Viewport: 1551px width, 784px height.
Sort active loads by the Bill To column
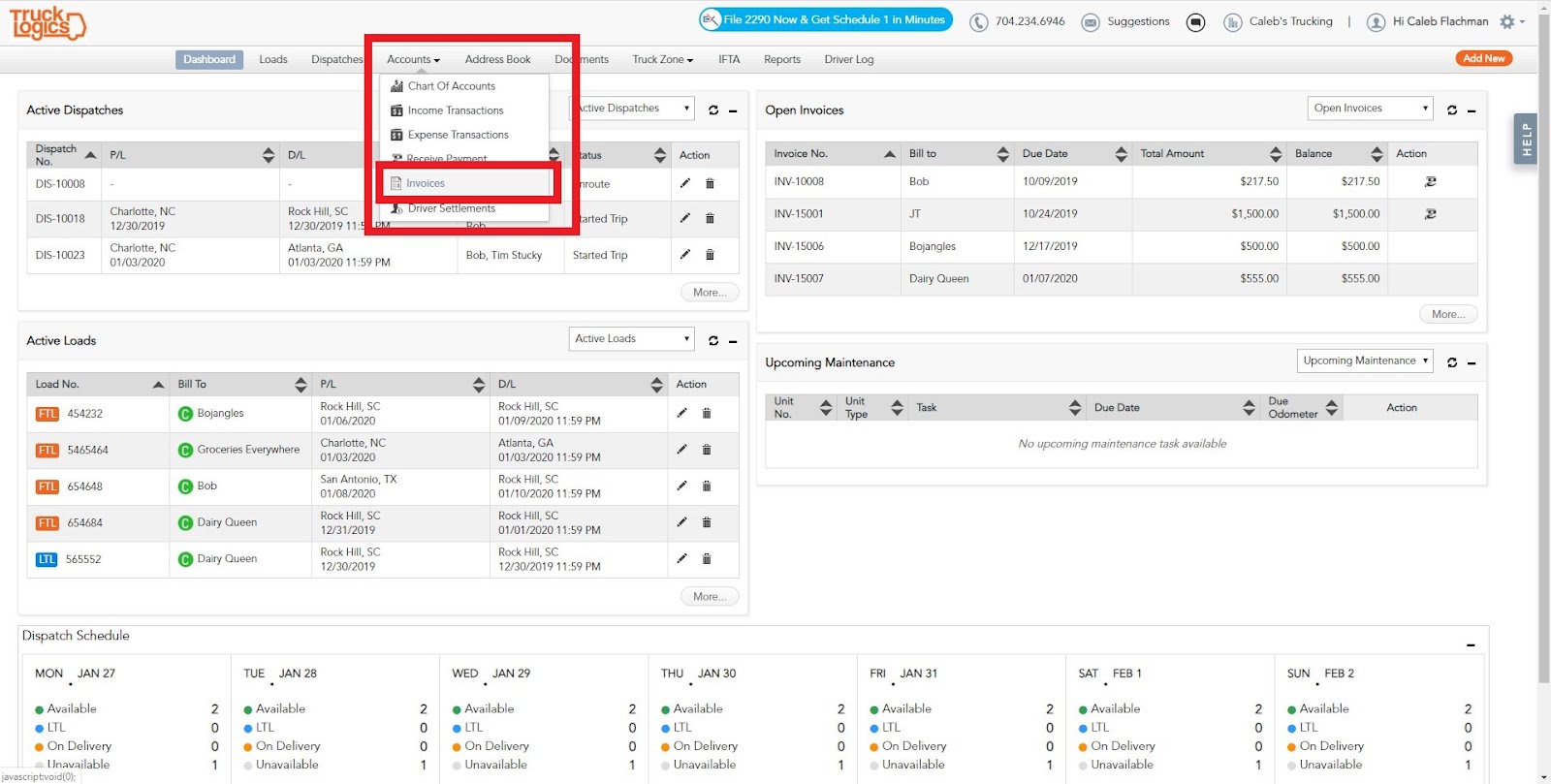click(301, 385)
